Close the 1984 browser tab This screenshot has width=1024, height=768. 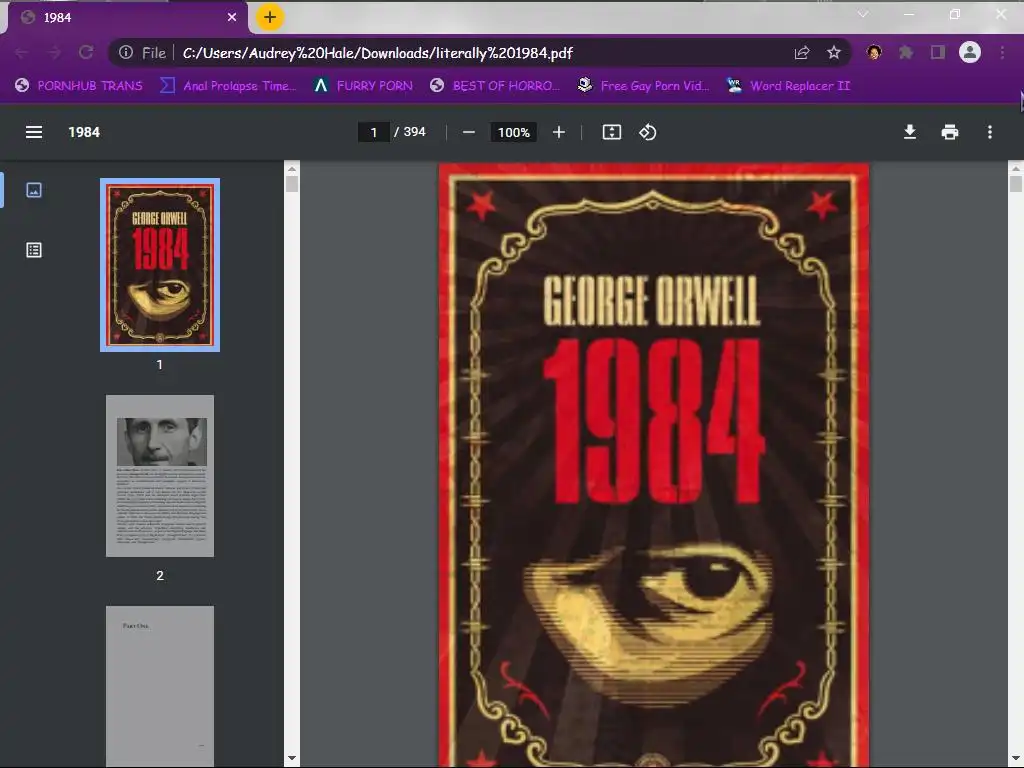click(232, 18)
